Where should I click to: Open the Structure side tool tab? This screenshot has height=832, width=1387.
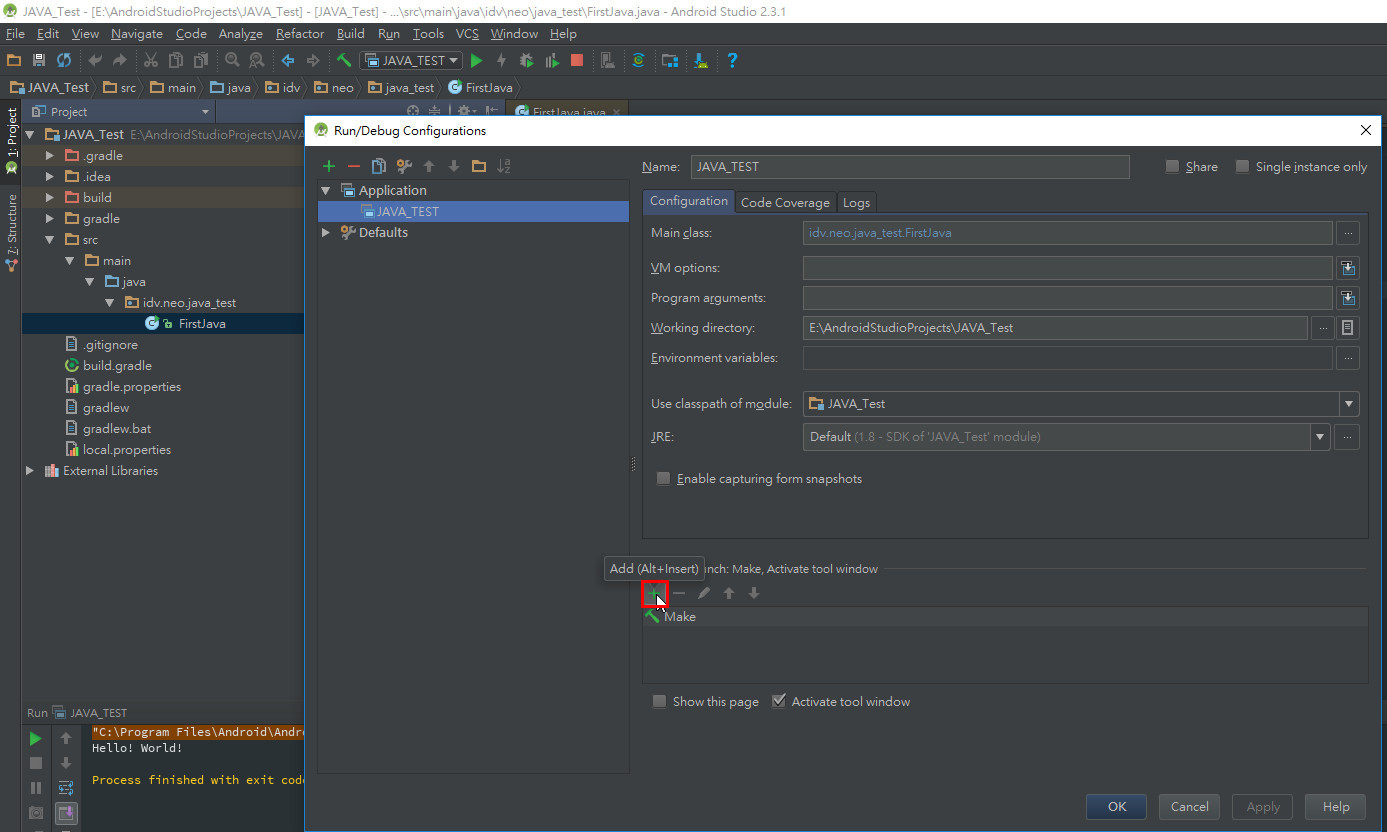tap(12, 232)
